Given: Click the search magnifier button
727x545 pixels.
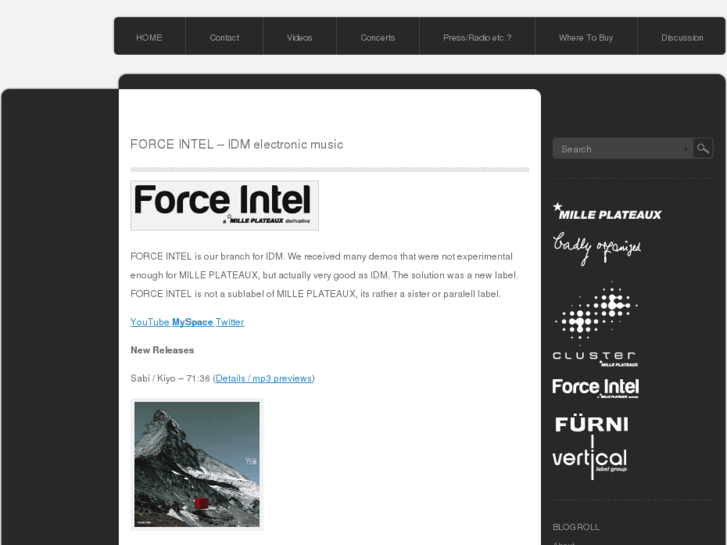Looking at the screenshot, I should point(703,148).
